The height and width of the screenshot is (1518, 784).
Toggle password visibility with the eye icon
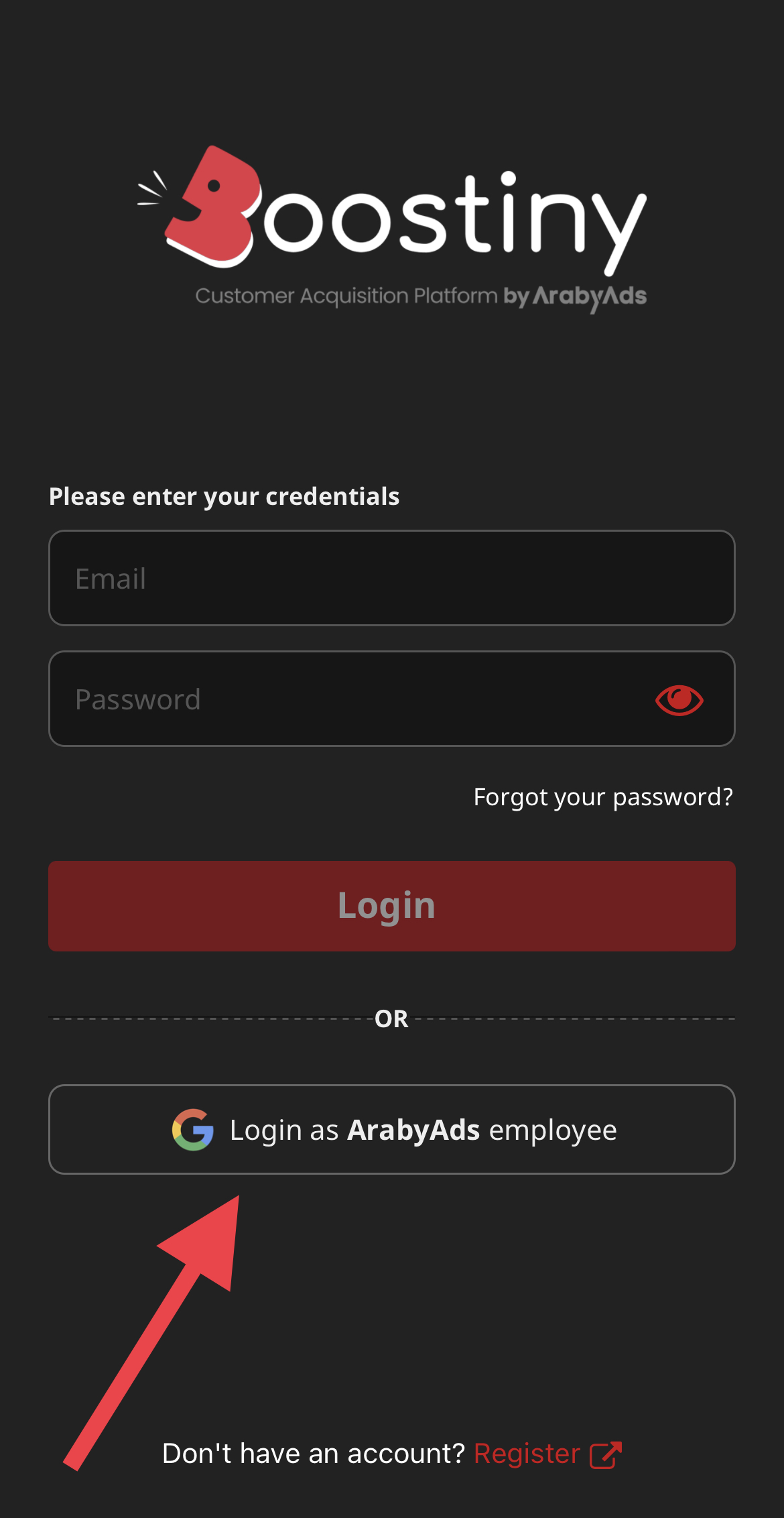click(x=679, y=700)
